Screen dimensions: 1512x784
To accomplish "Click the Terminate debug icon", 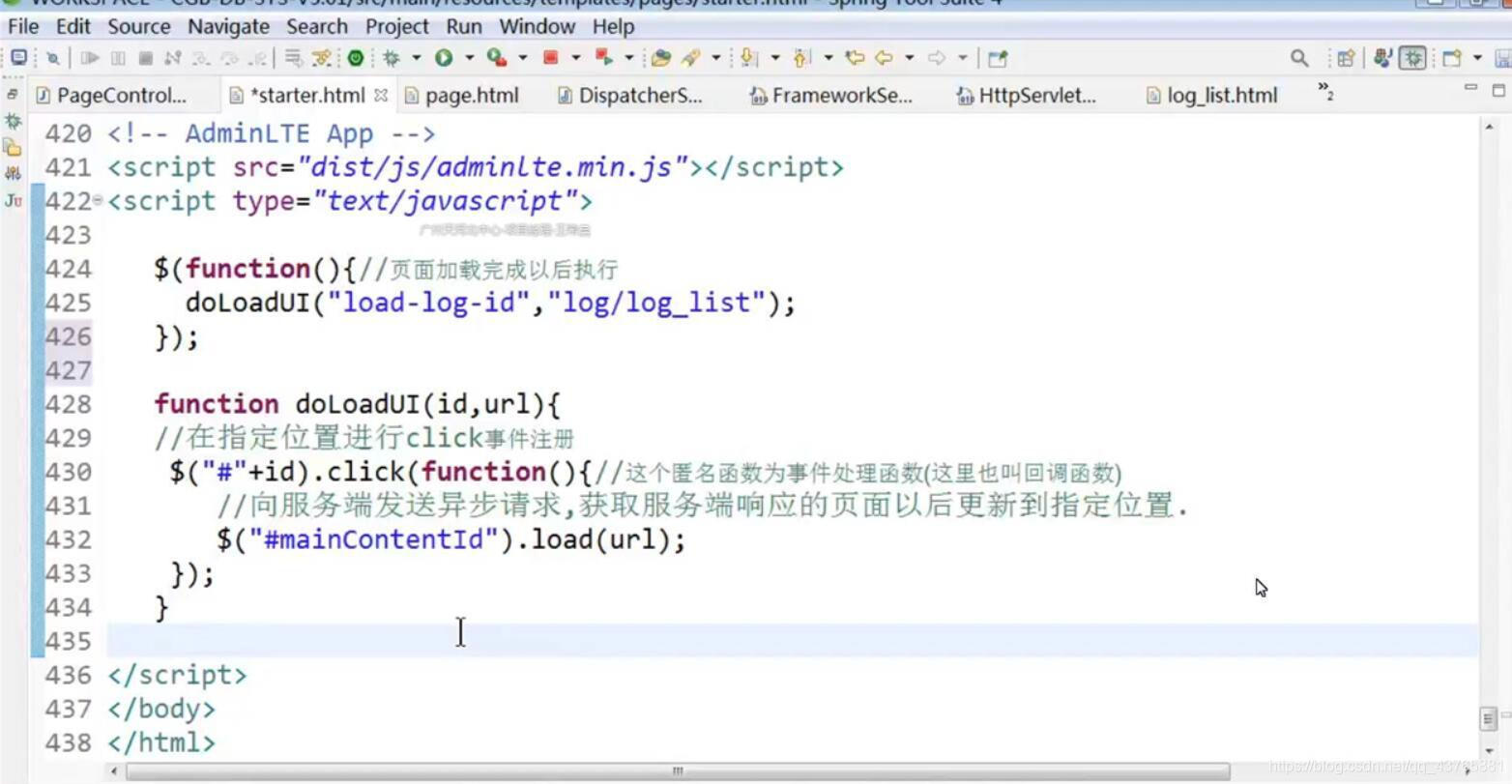I will [x=145, y=58].
